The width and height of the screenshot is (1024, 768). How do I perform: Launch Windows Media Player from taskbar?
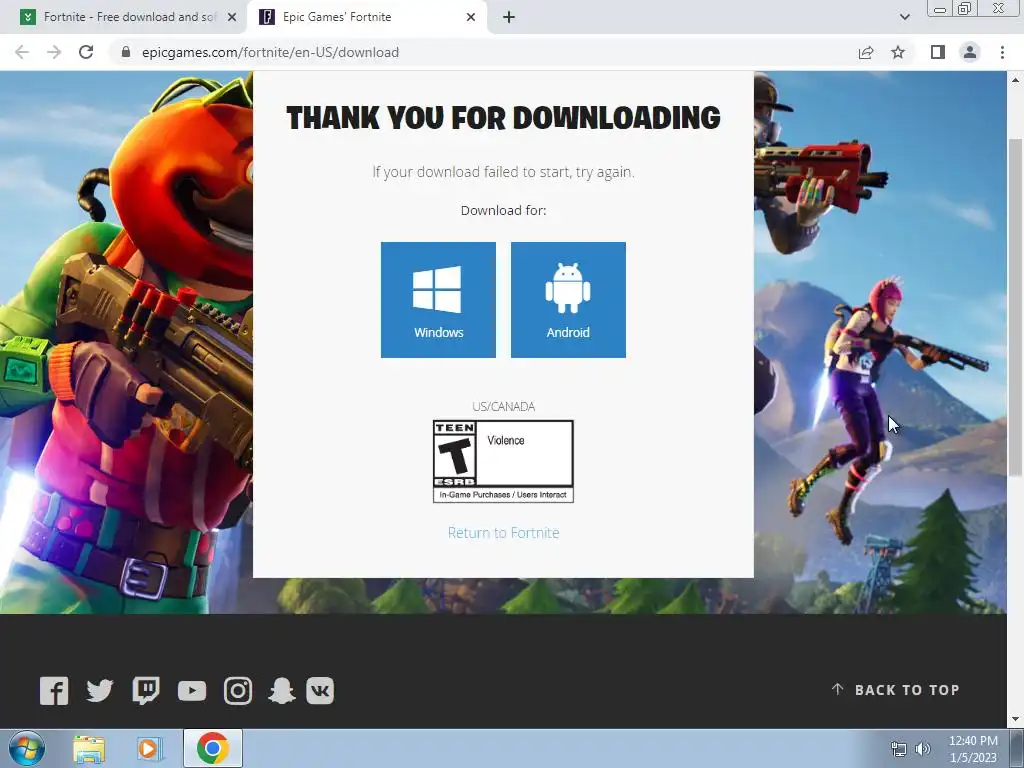coord(150,748)
